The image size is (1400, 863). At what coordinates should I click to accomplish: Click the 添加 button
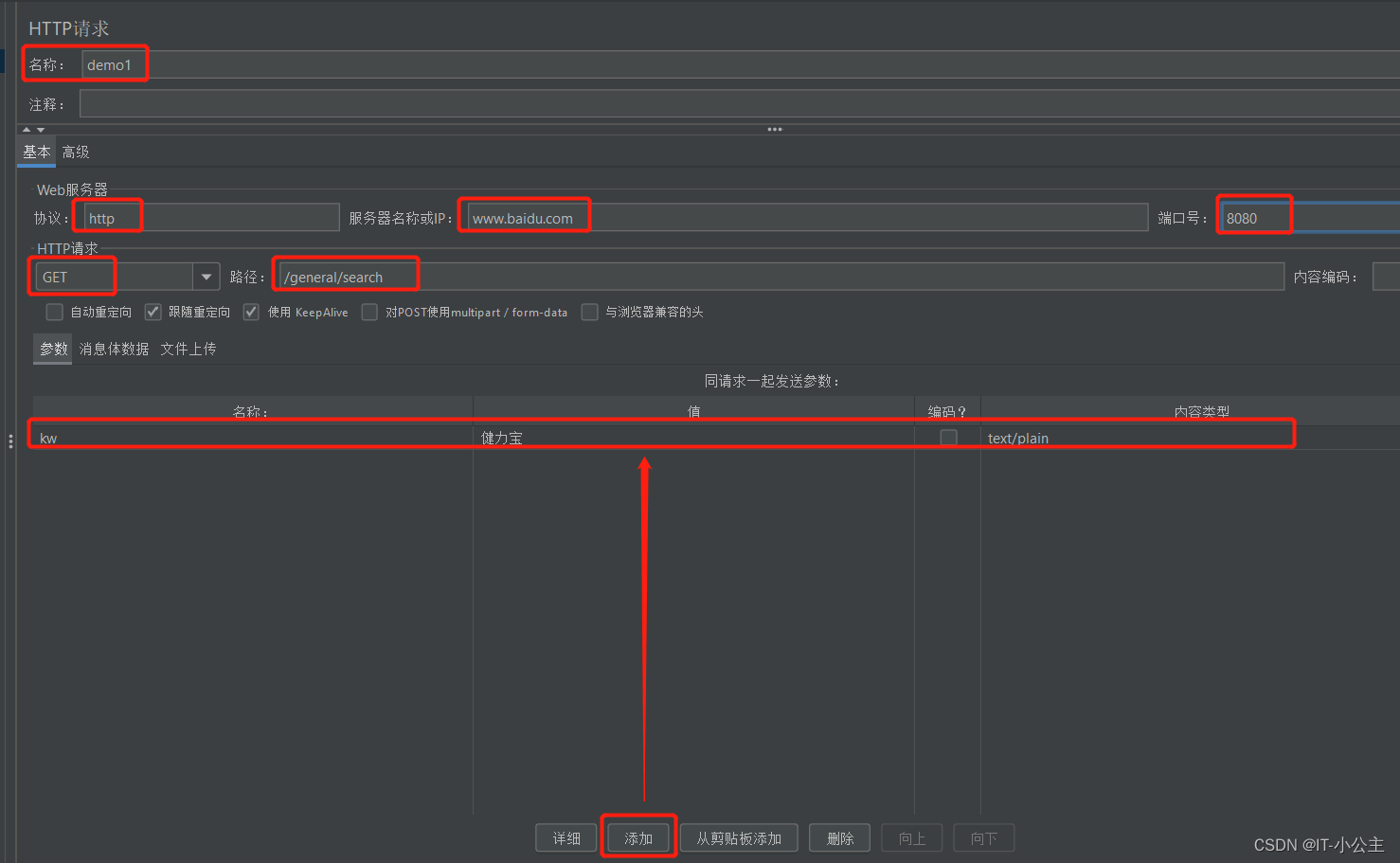tap(638, 838)
